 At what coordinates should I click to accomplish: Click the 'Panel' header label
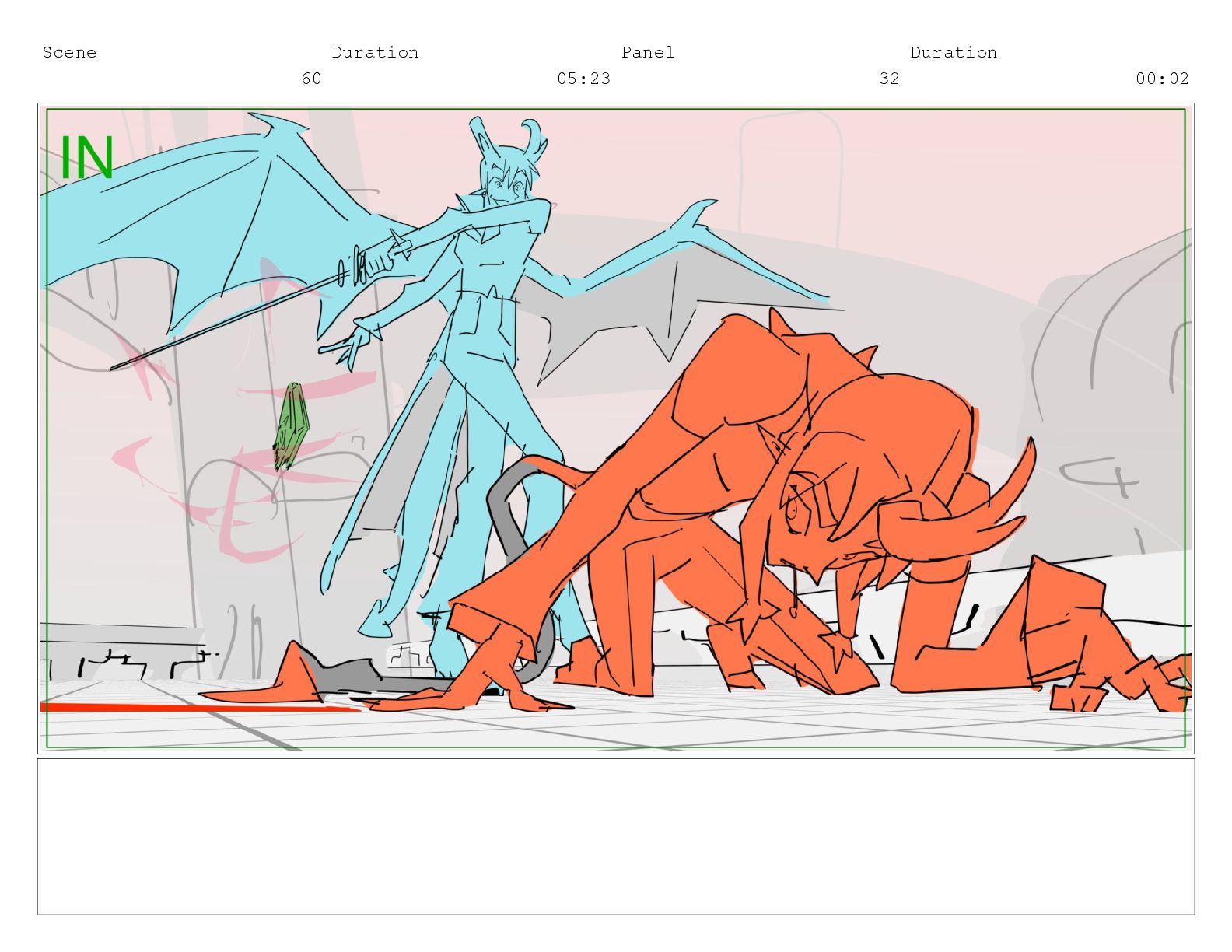(648, 53)
